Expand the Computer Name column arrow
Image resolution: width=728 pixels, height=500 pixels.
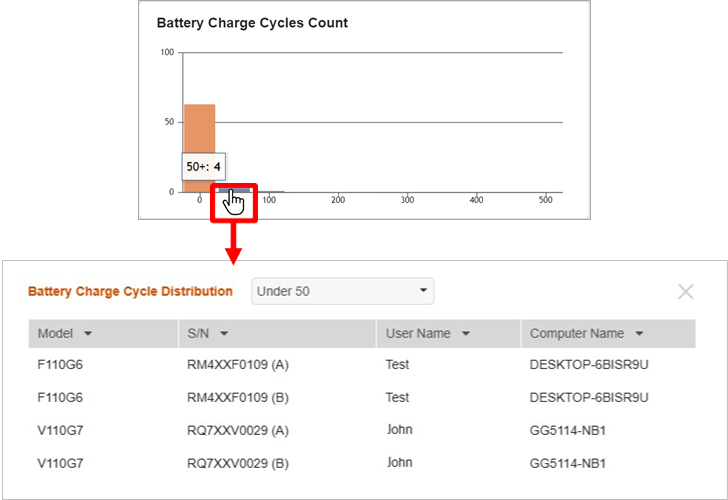tap(639, 334)
